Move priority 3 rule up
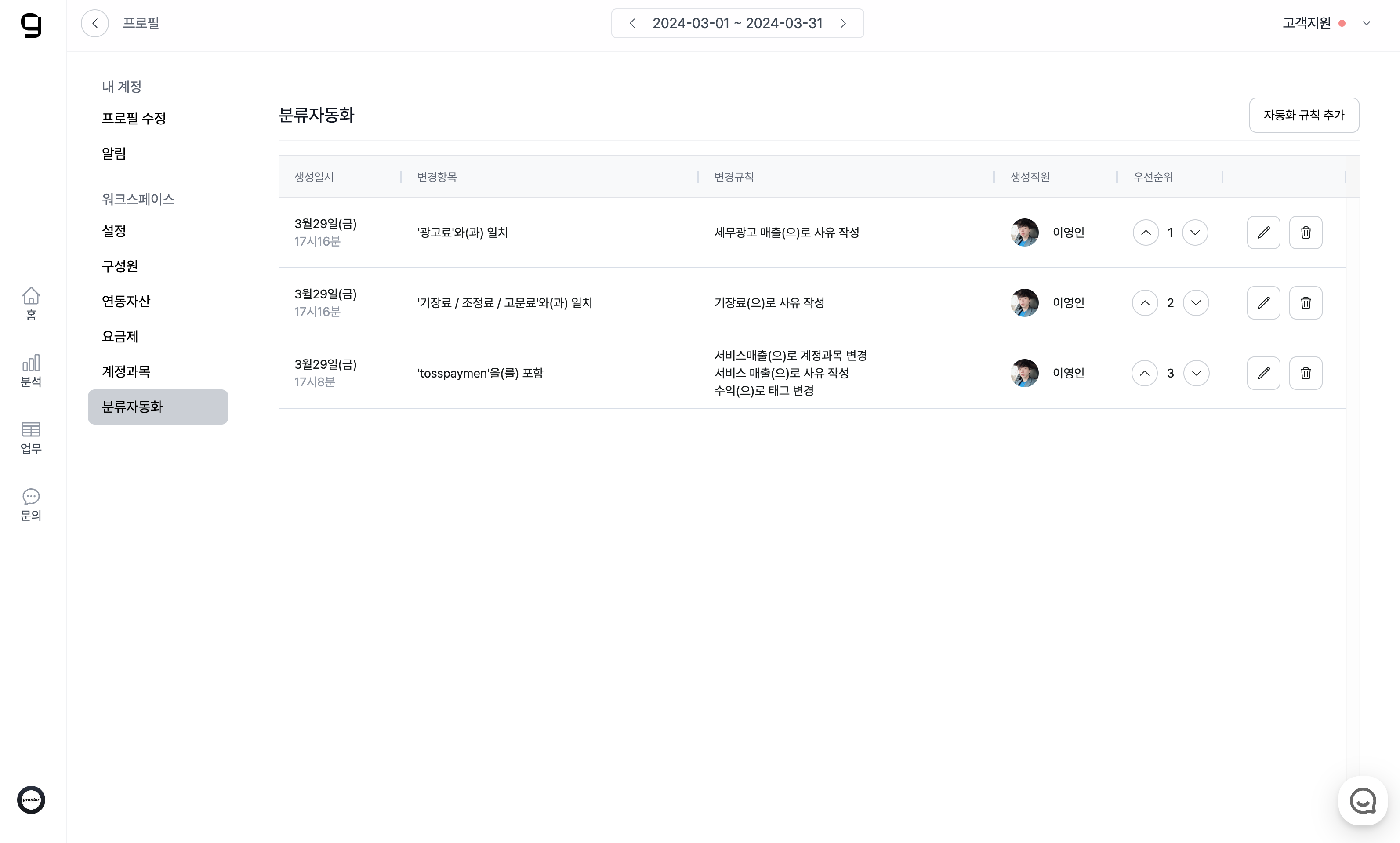 tap(1144, 373)
